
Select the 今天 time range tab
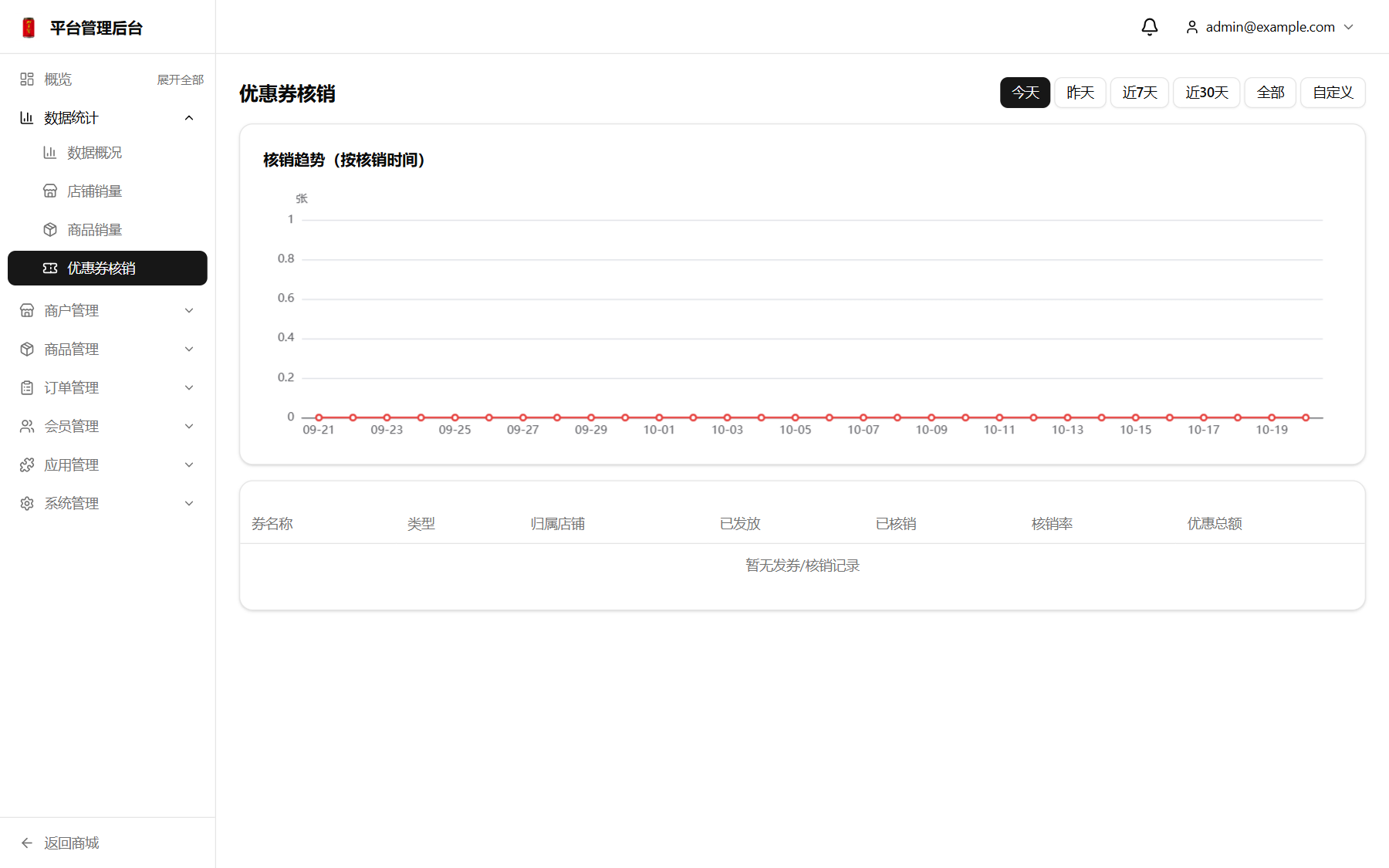tap(1025, 93)
